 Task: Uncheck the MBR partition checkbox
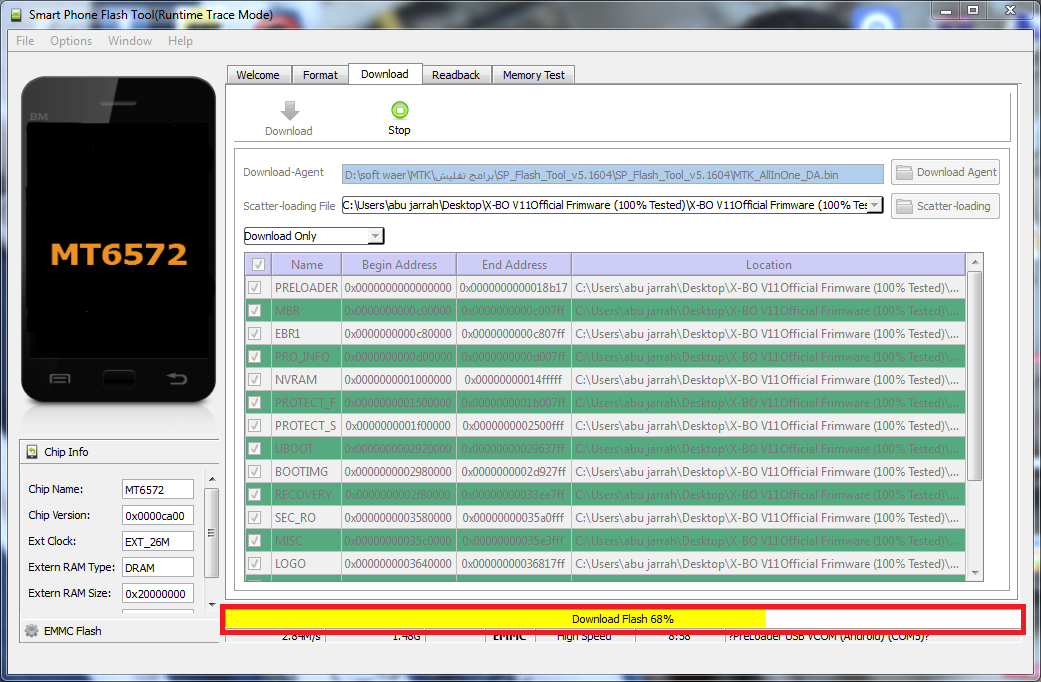[x=254, y=311]
